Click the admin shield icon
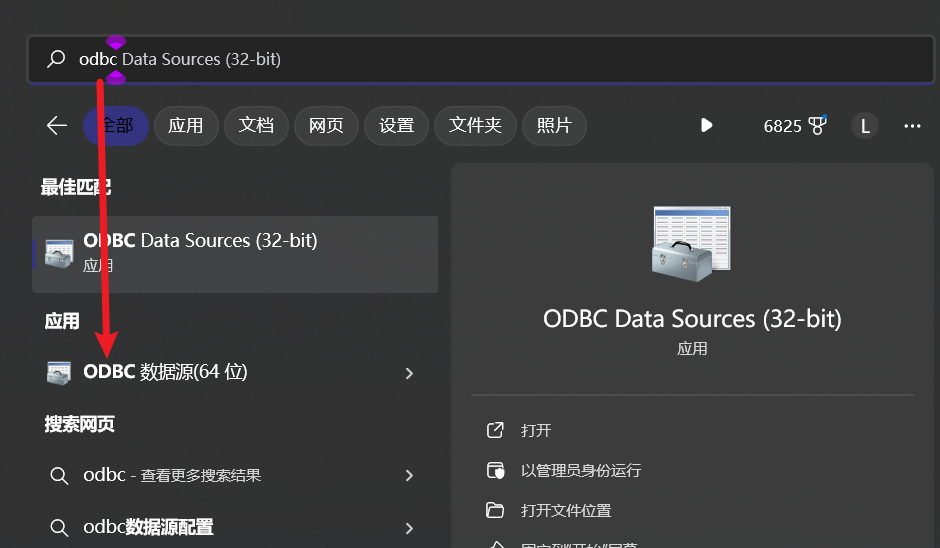Image resolution: width=940 pixels, height=548 pixels. [495, 471]
